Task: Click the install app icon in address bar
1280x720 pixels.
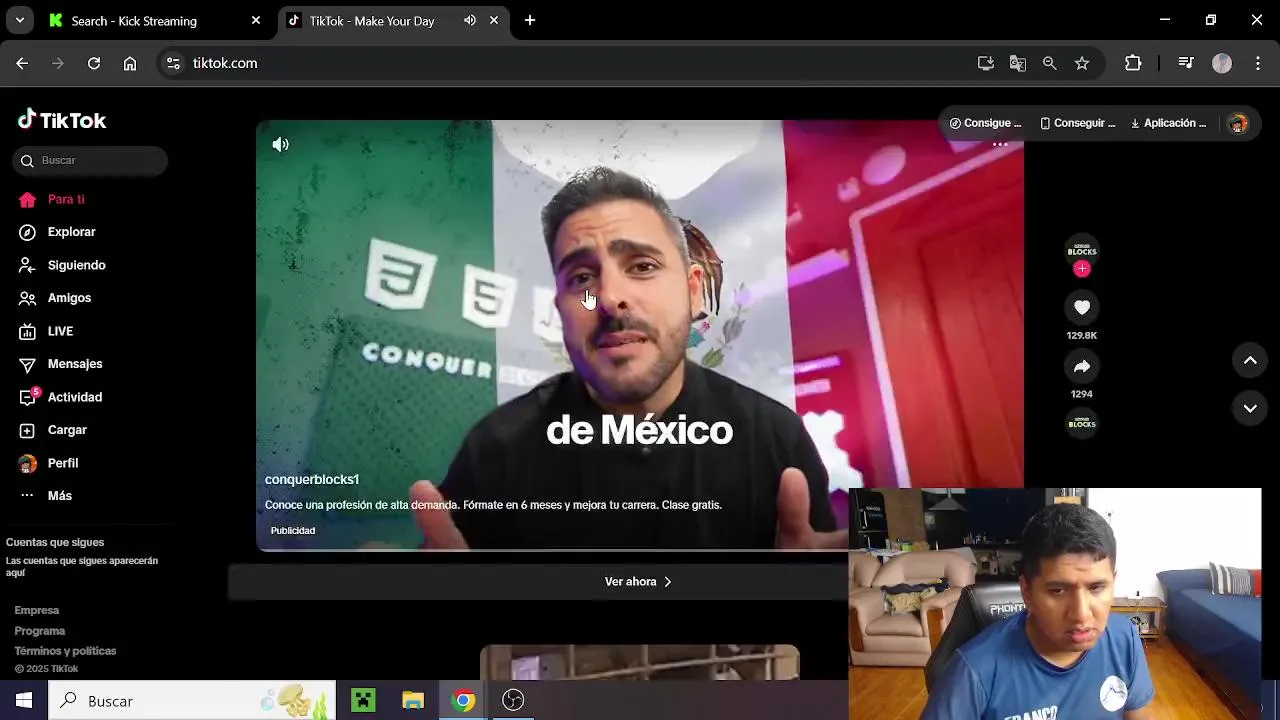Action: [986, 63]
